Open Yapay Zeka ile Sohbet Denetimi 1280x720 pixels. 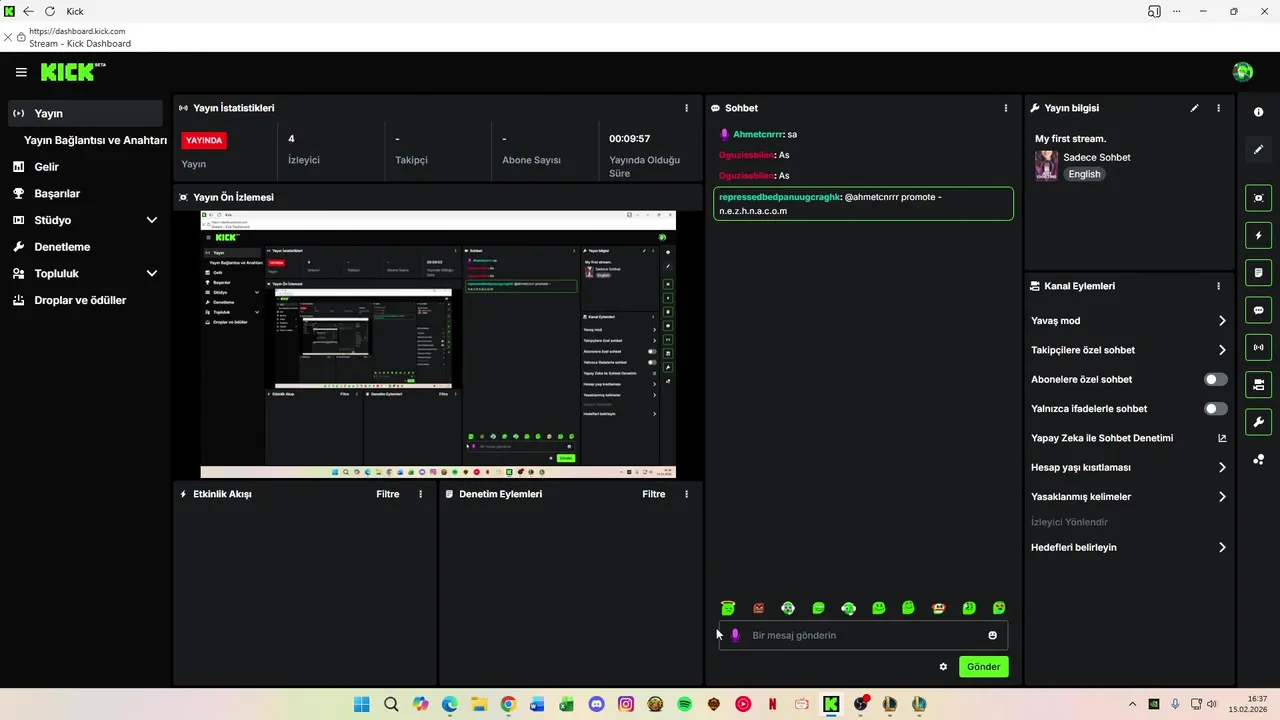[1102, 438]
